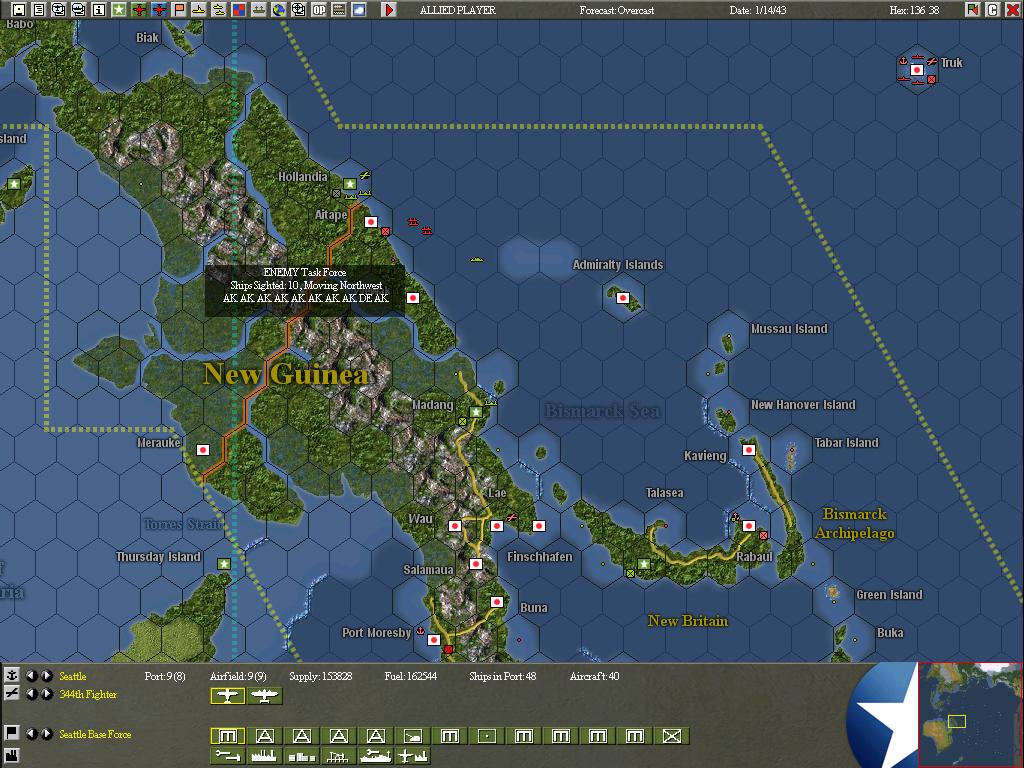The image size is (1024, 768).
Task: Click the green-red flag icon top right
Action: 973,10
